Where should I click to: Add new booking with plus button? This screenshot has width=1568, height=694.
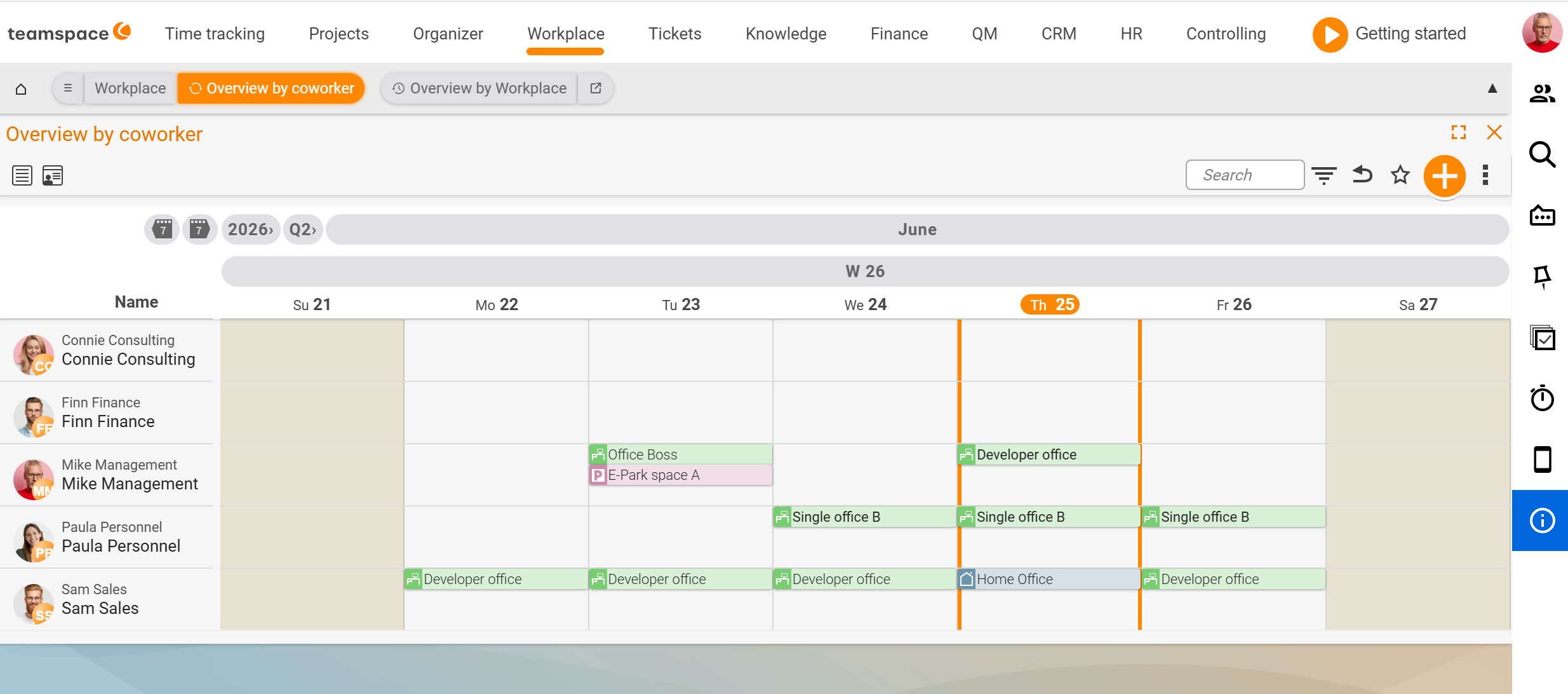(x=1445, y=176)
